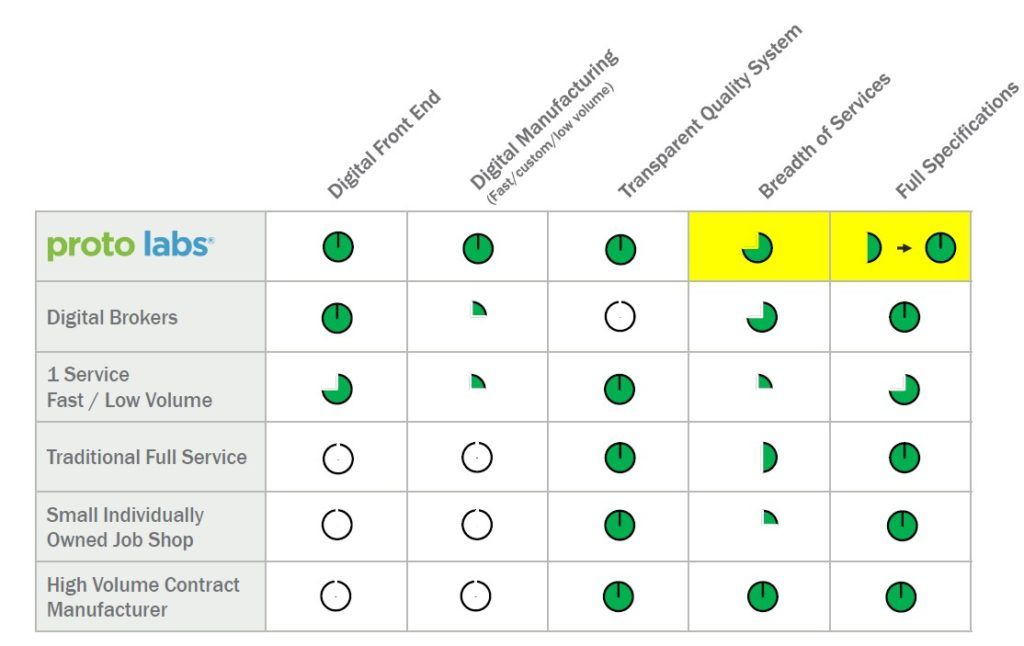Select the Breadth of Services column header
The image size is (1024, 646).
(825, 136)
